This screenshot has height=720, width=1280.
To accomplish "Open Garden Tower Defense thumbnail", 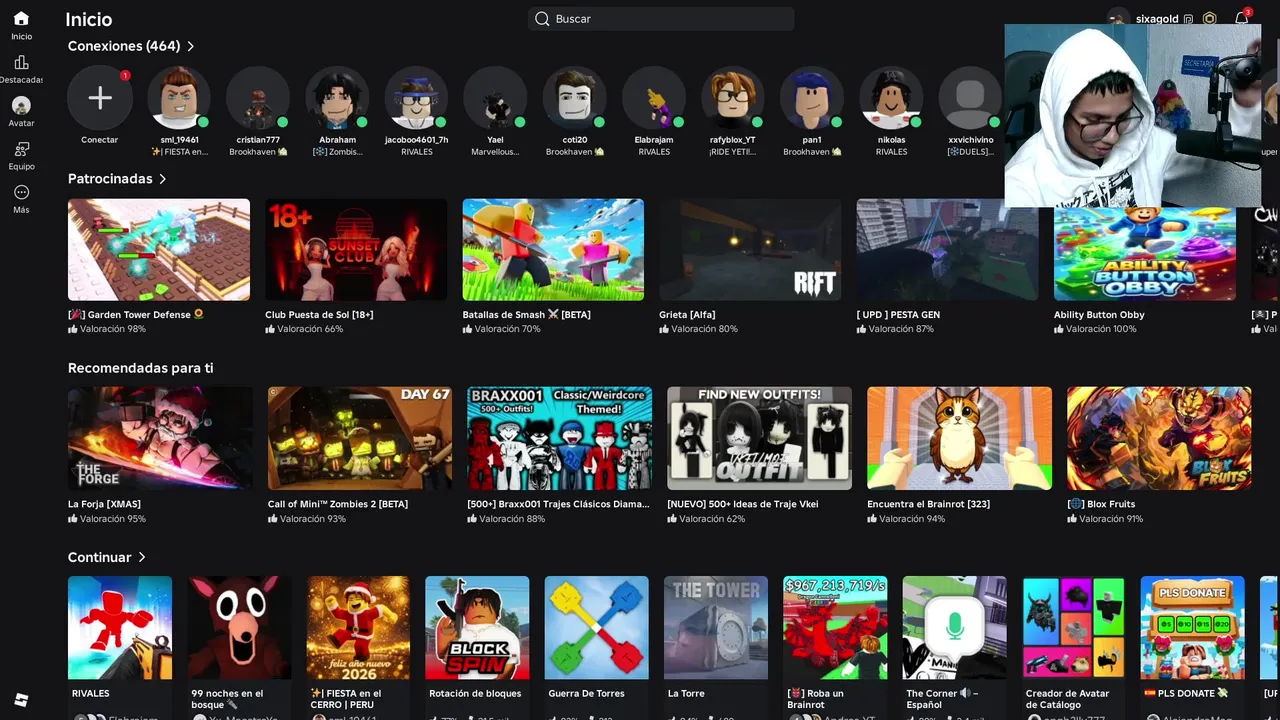I will pos(159,249).
